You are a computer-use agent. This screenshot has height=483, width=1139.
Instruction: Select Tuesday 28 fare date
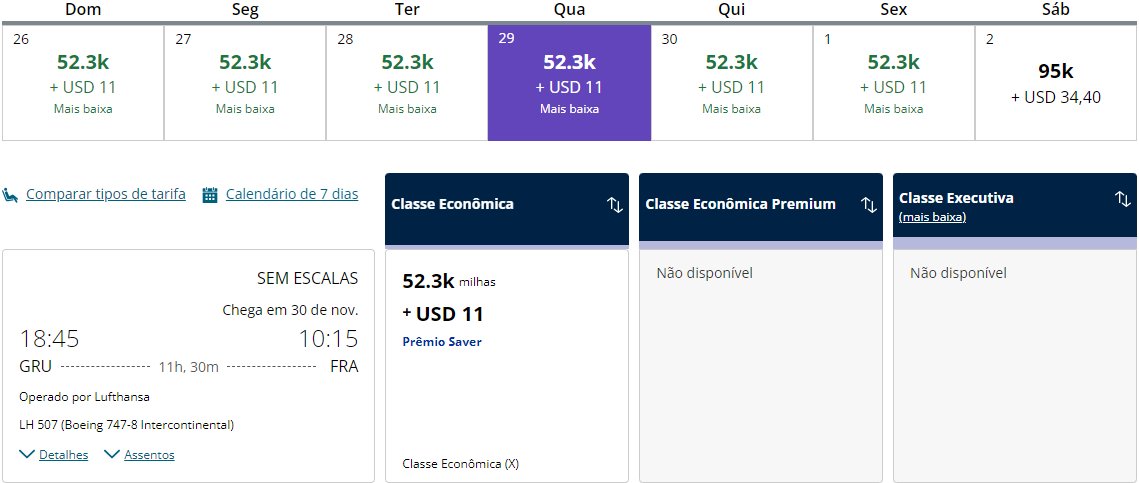[407, 83]
